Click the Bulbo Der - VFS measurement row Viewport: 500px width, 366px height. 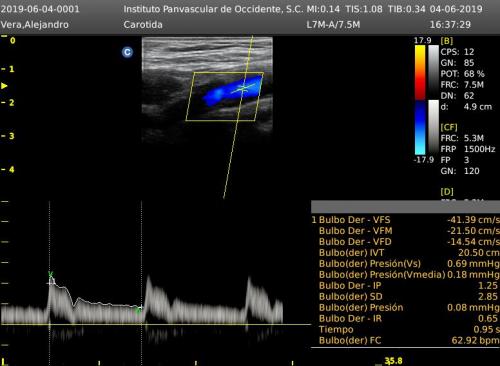[x=405, y=220]
